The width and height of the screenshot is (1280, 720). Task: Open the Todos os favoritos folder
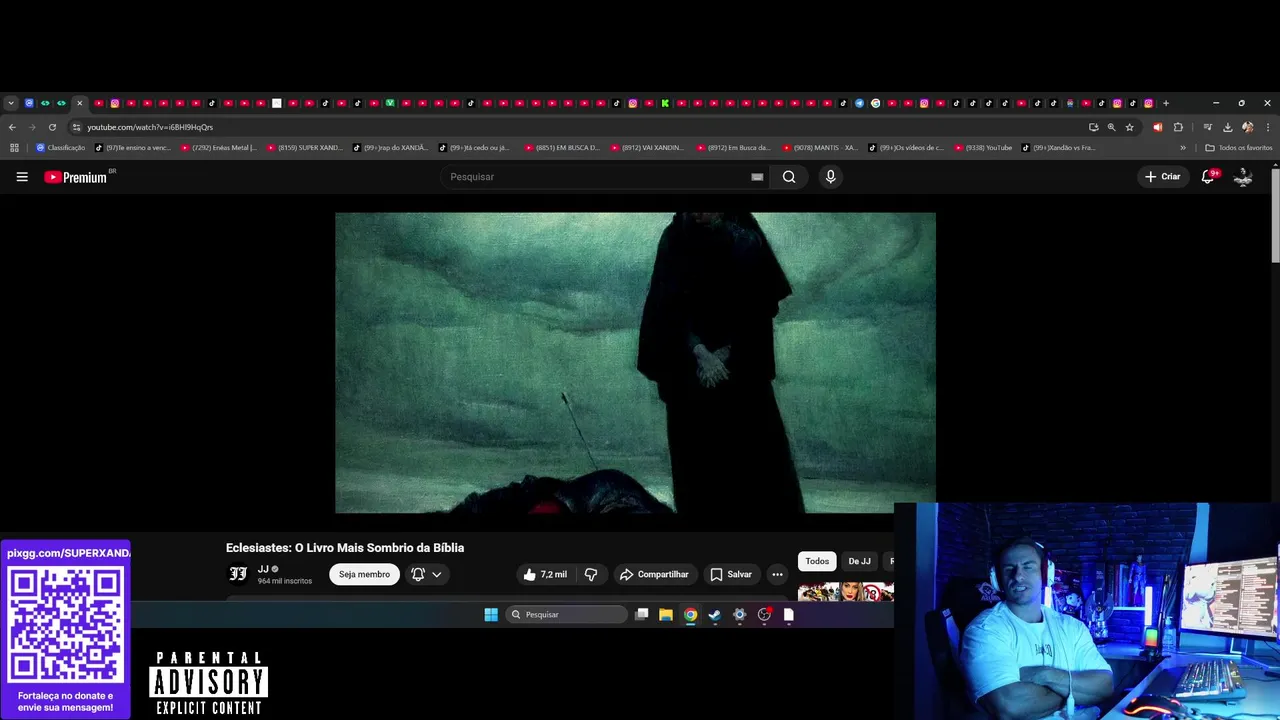click(1239, 148)
